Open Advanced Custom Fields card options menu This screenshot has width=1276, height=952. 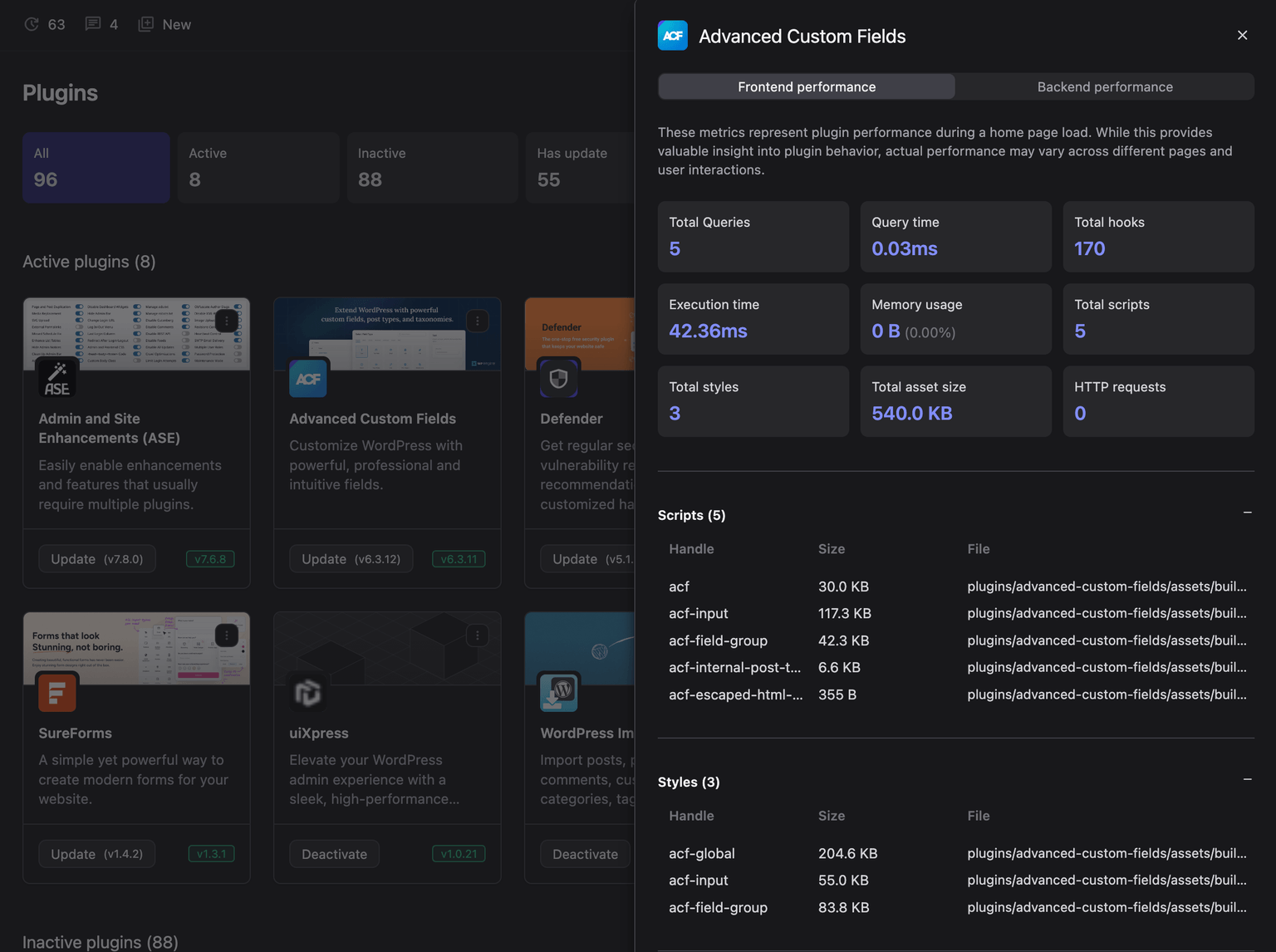(x=478, y=321)
